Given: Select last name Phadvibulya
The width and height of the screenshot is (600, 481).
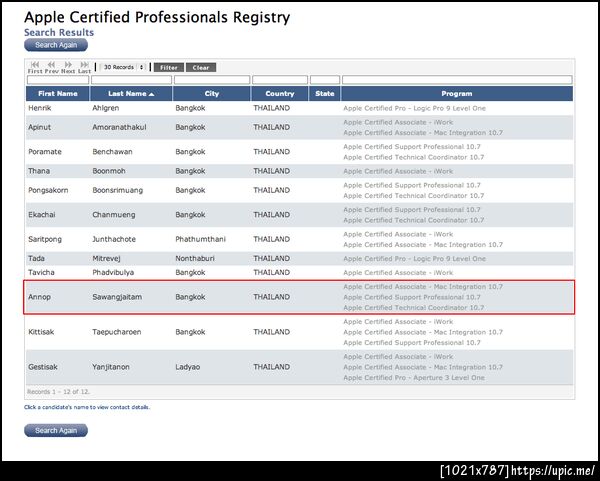Looking at the screenshot, I should (x=113, y=273).
